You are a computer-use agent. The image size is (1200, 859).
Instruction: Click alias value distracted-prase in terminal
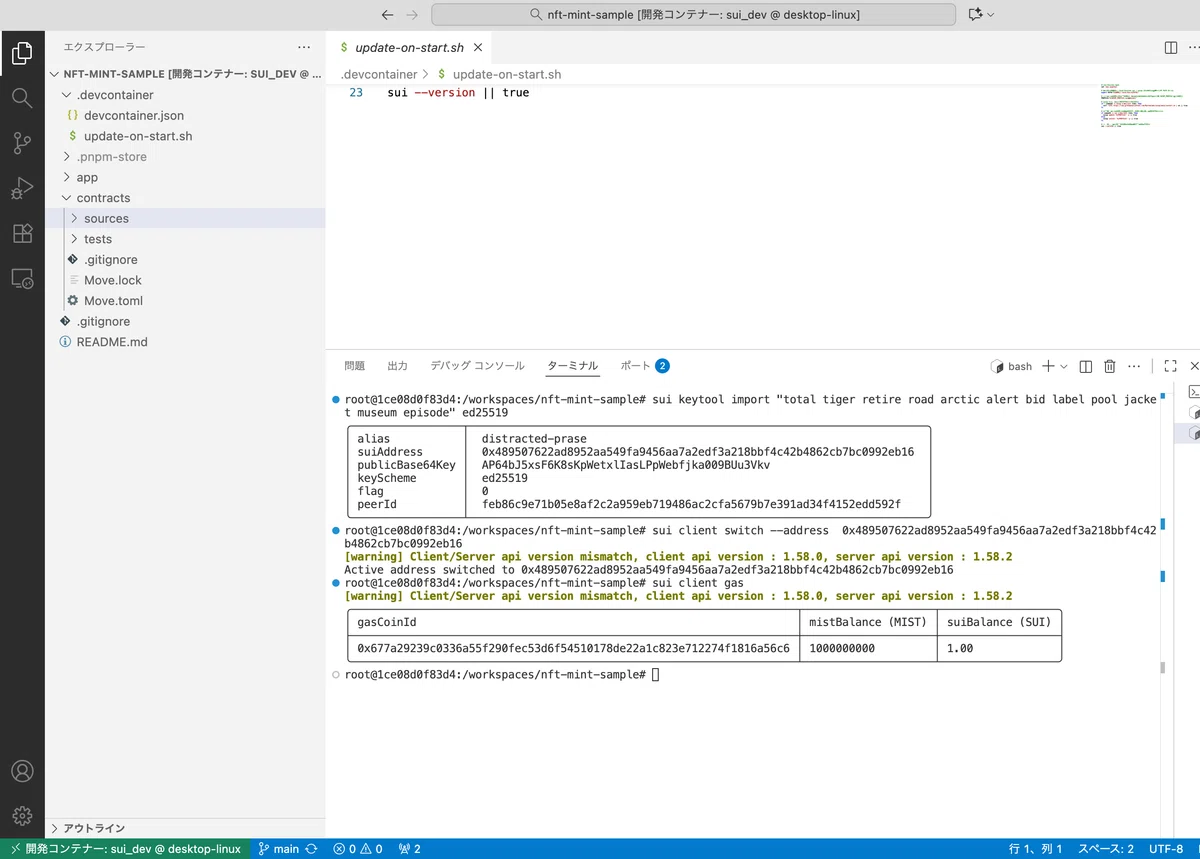tap(534, 439)
